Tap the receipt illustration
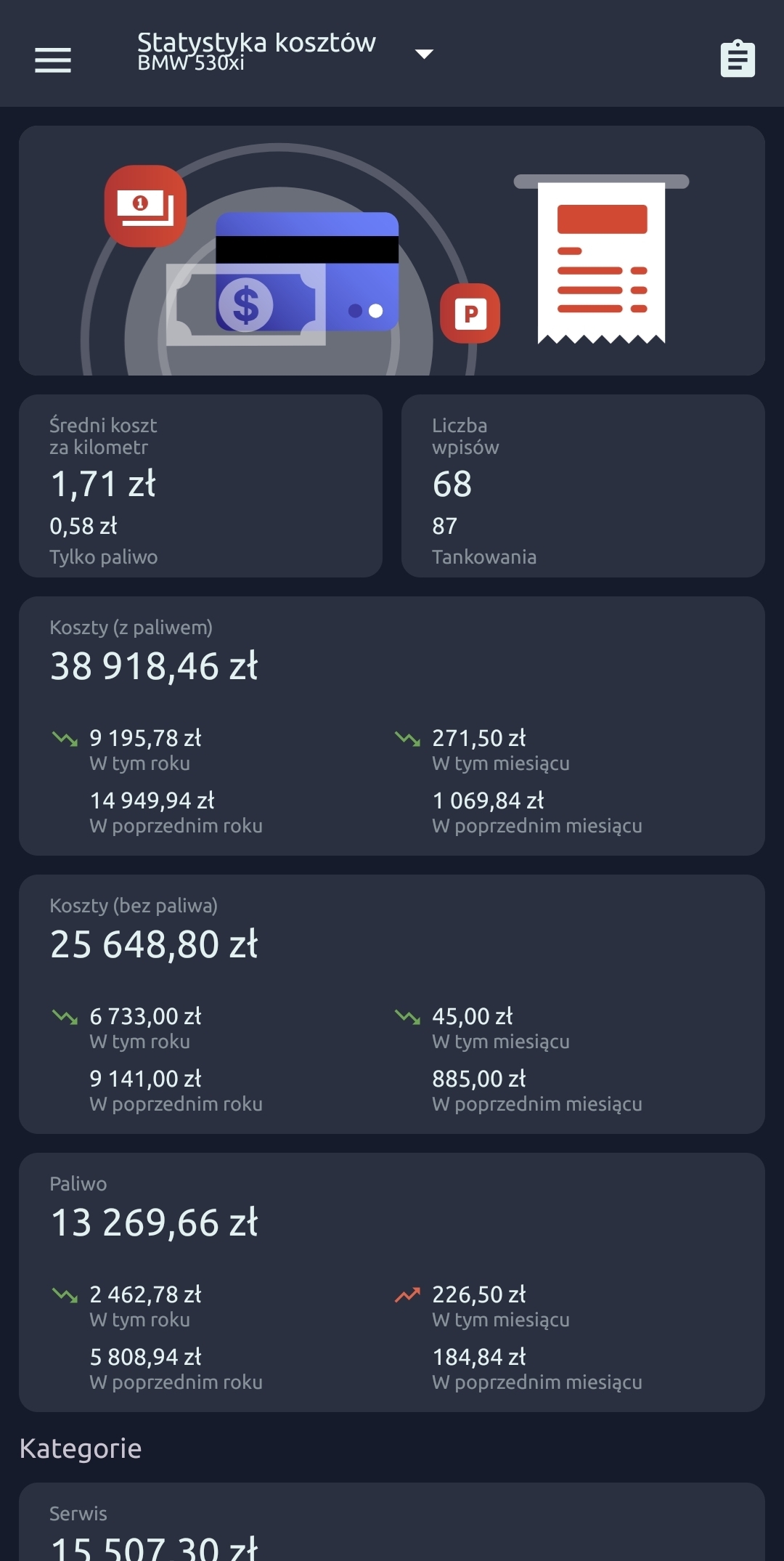The height and width of the screenshot is (1561, 784). tap(601, 261)
